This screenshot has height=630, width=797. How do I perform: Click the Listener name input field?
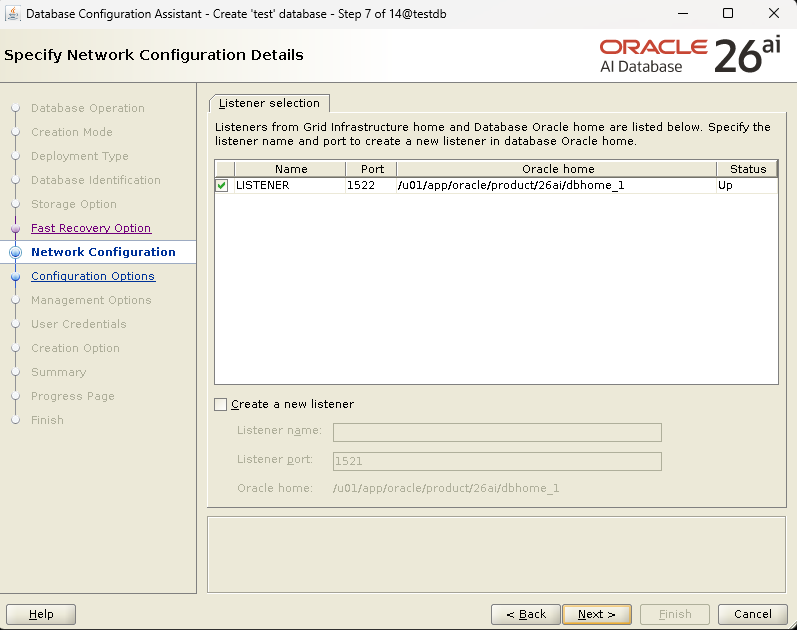click(x=497, y=433)
